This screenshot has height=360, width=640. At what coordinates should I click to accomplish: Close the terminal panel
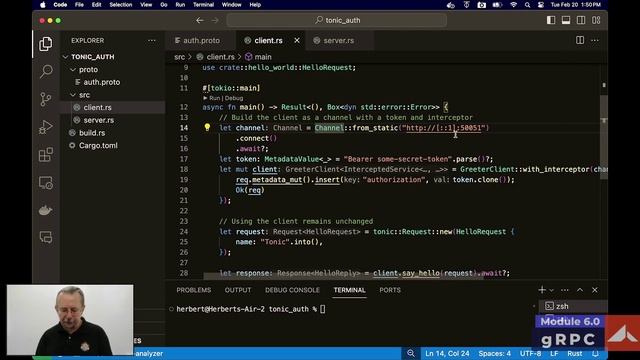[x=595, y=290]
